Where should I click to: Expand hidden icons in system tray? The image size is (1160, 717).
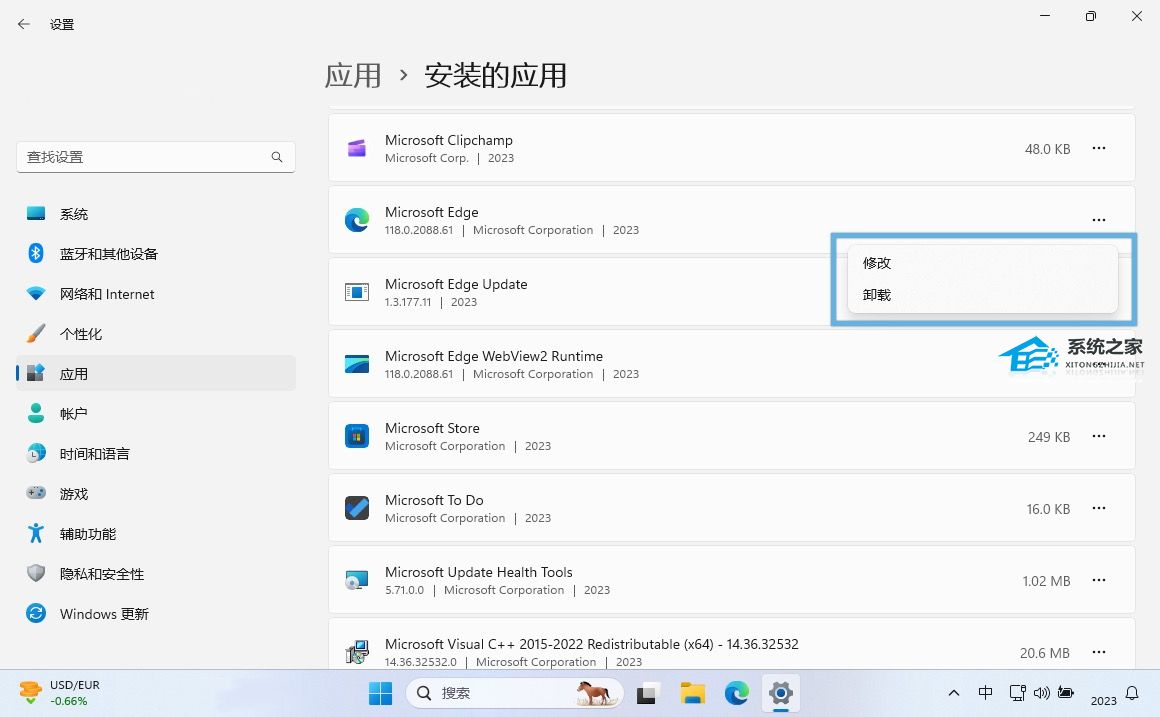tap(953, 692)
